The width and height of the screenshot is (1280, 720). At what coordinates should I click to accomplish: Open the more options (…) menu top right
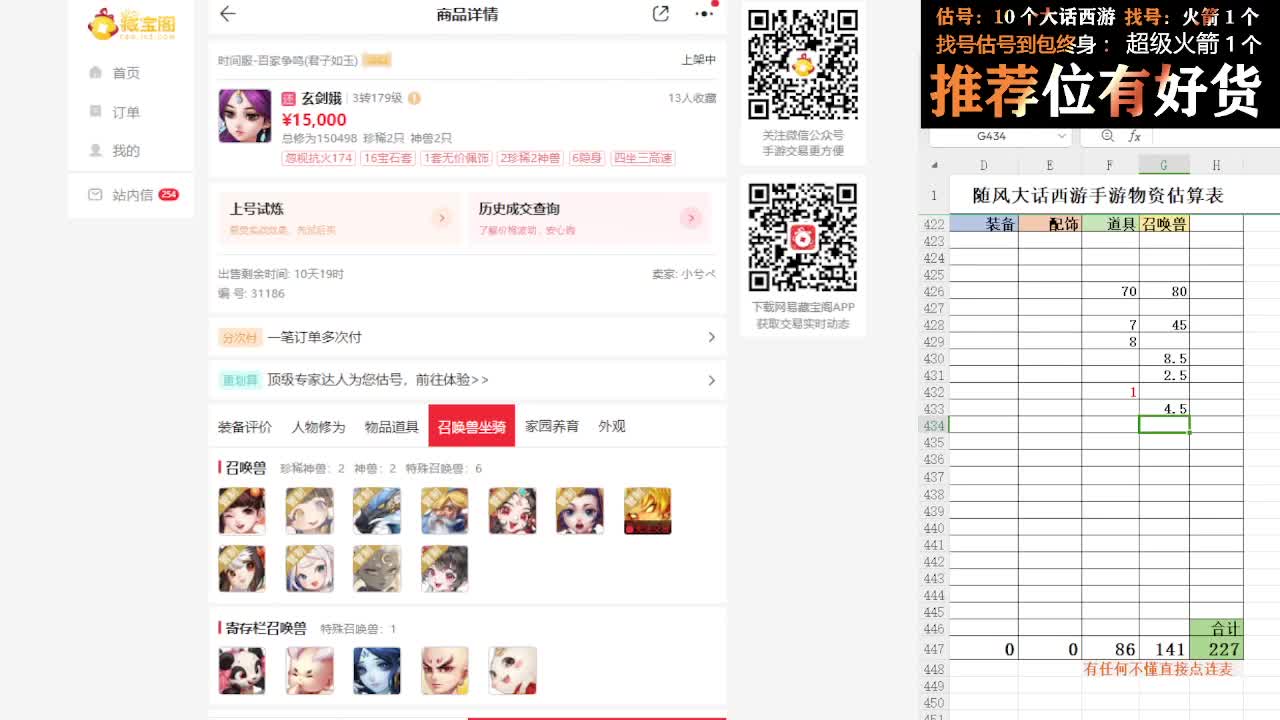pos(703,15)
